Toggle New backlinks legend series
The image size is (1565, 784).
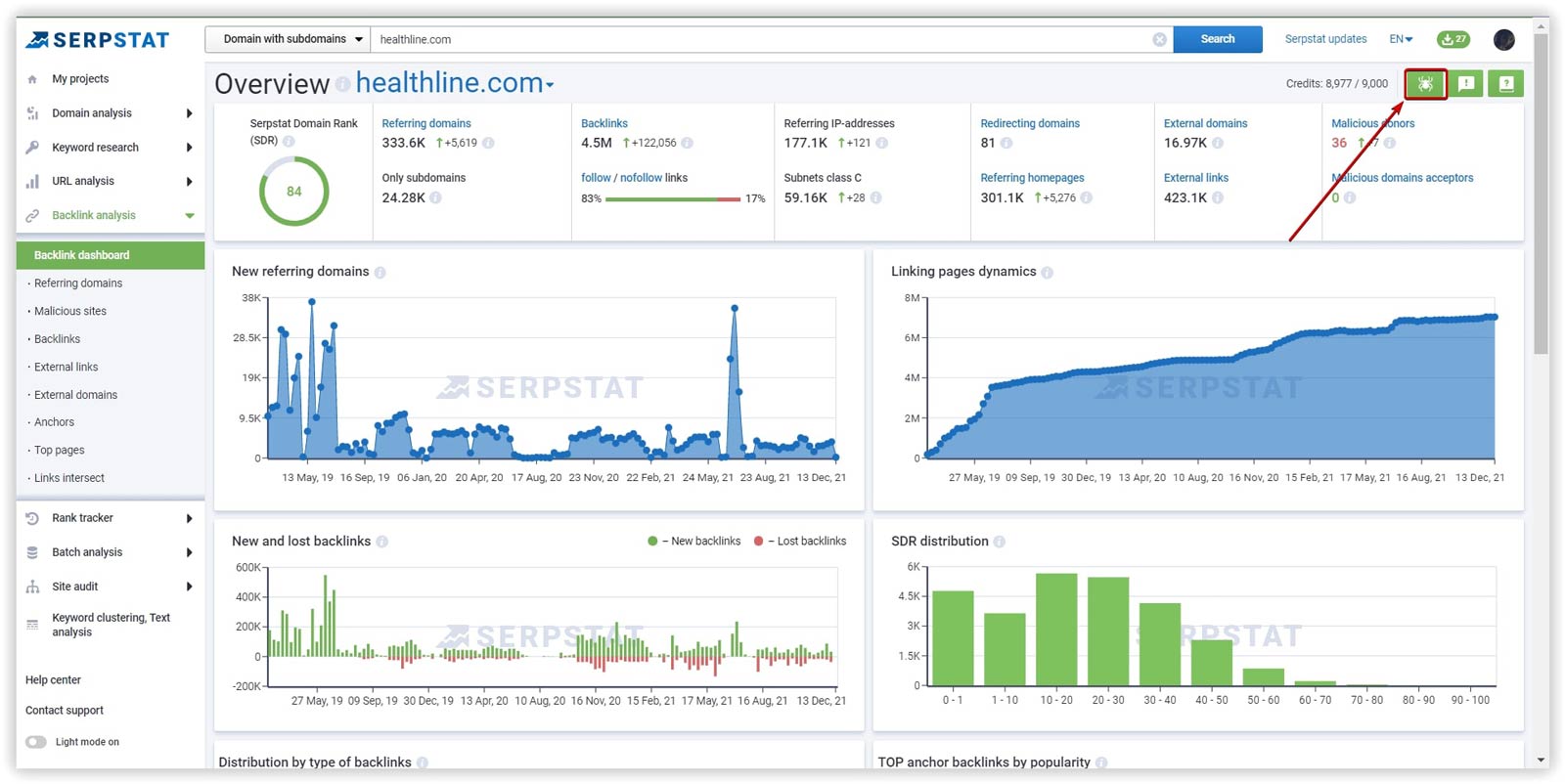click(694, 542)
